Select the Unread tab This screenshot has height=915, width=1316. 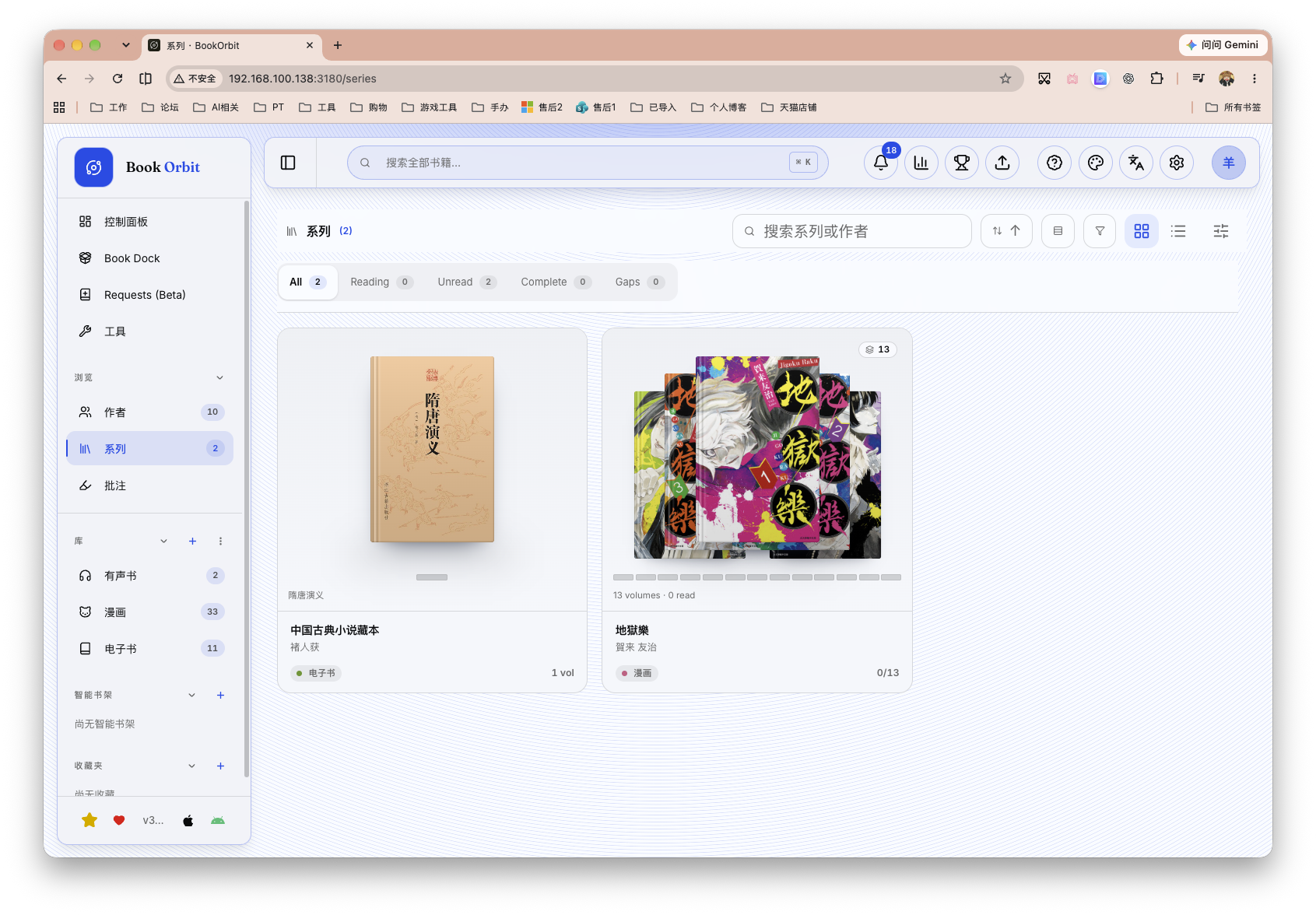click(x=466, y=282)
